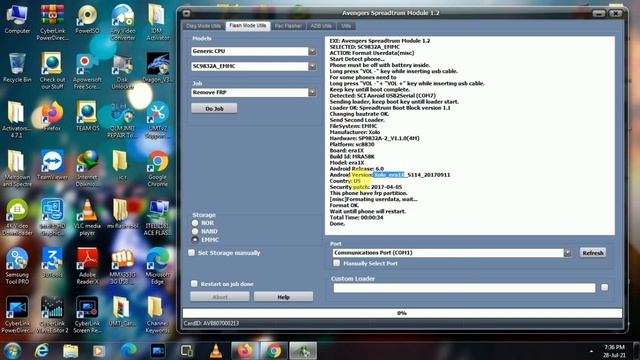Click log line 'Security patch: 2017-04-05'

click(366, 187)
